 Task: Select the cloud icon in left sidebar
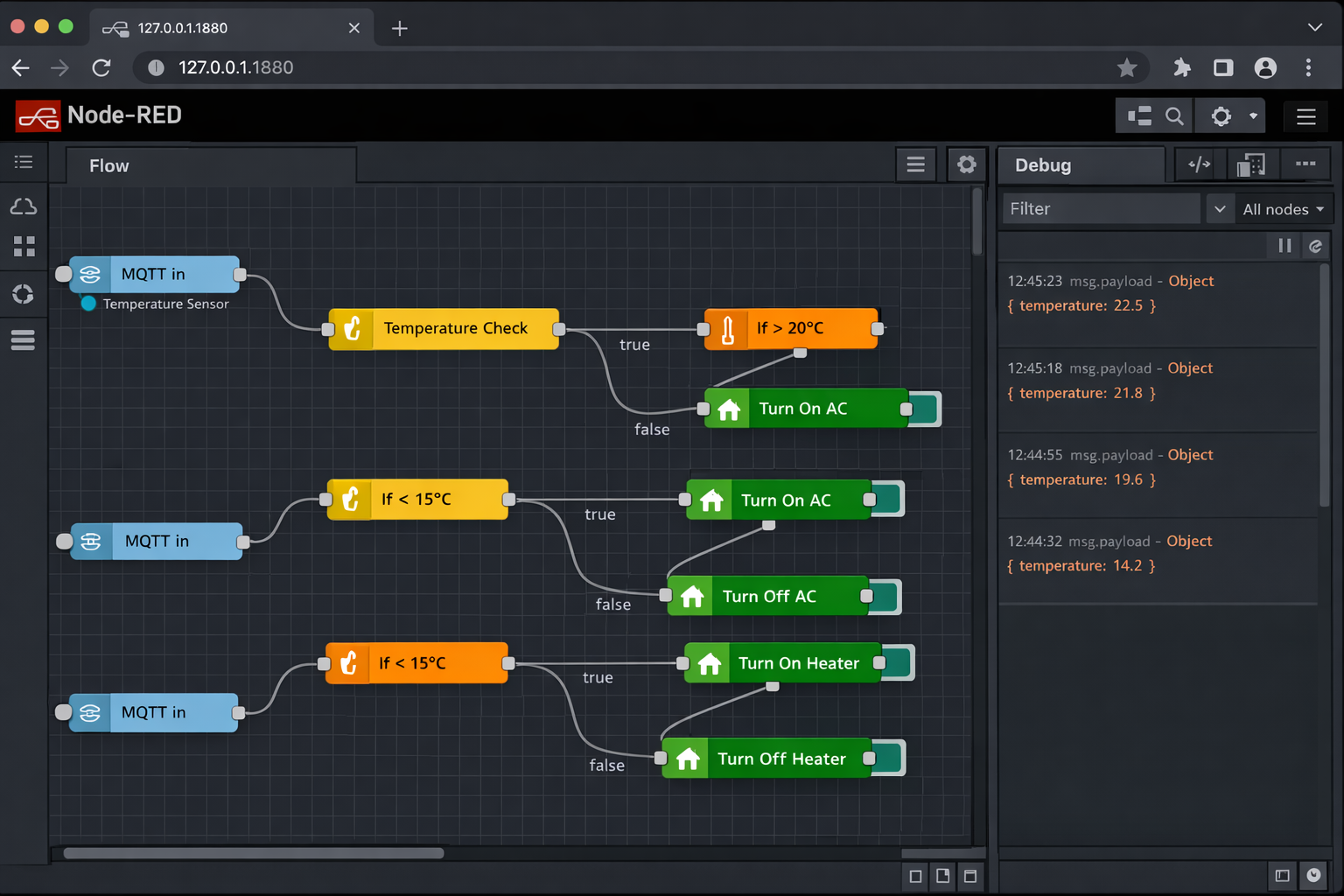[24, 206]
